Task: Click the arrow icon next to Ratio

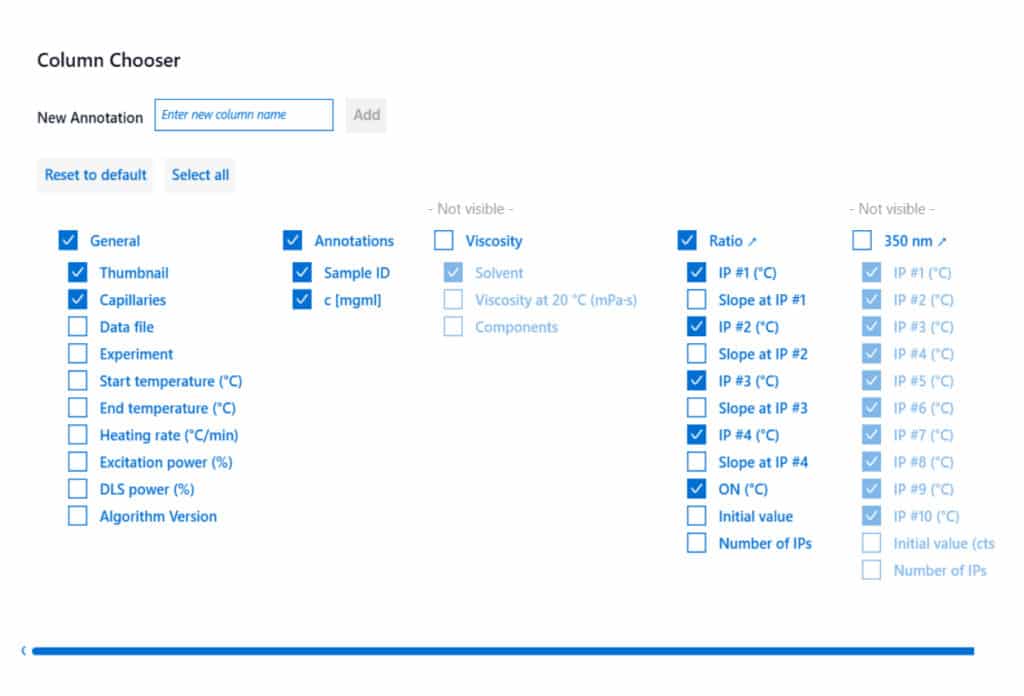Action: pos(753,241)
